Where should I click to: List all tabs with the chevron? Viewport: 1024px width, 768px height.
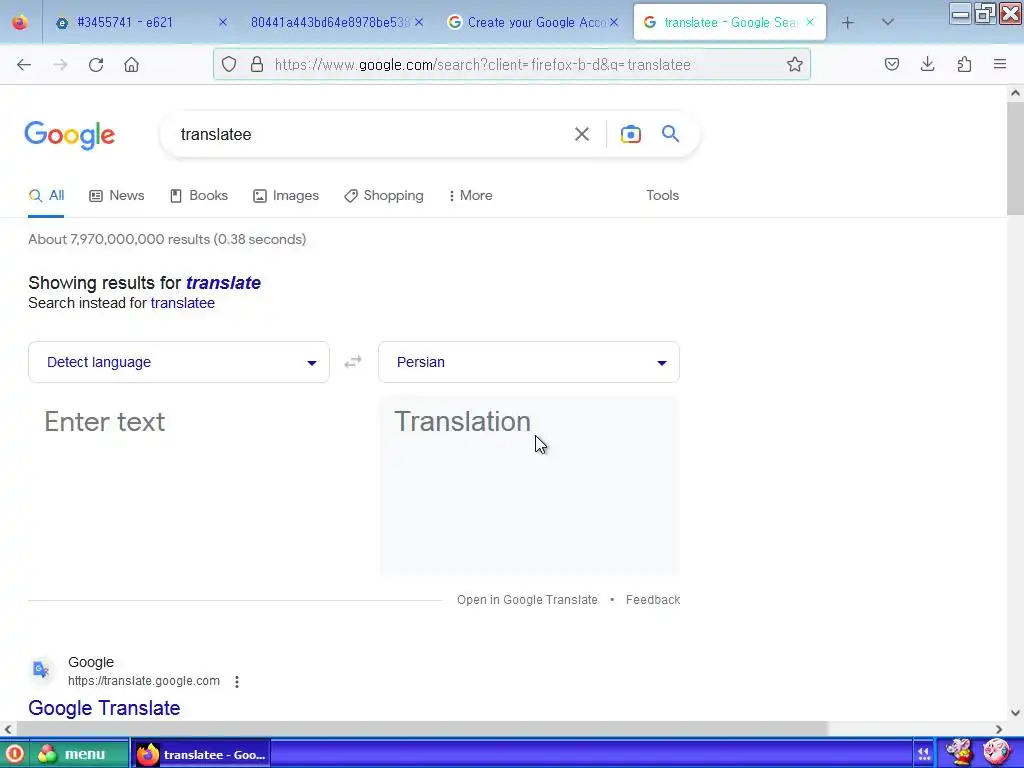(888, 22)
